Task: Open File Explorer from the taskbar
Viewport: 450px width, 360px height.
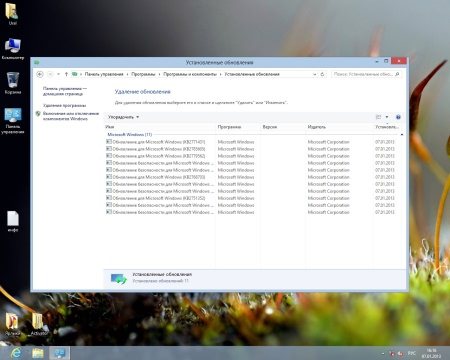Action: coord(38,353)
